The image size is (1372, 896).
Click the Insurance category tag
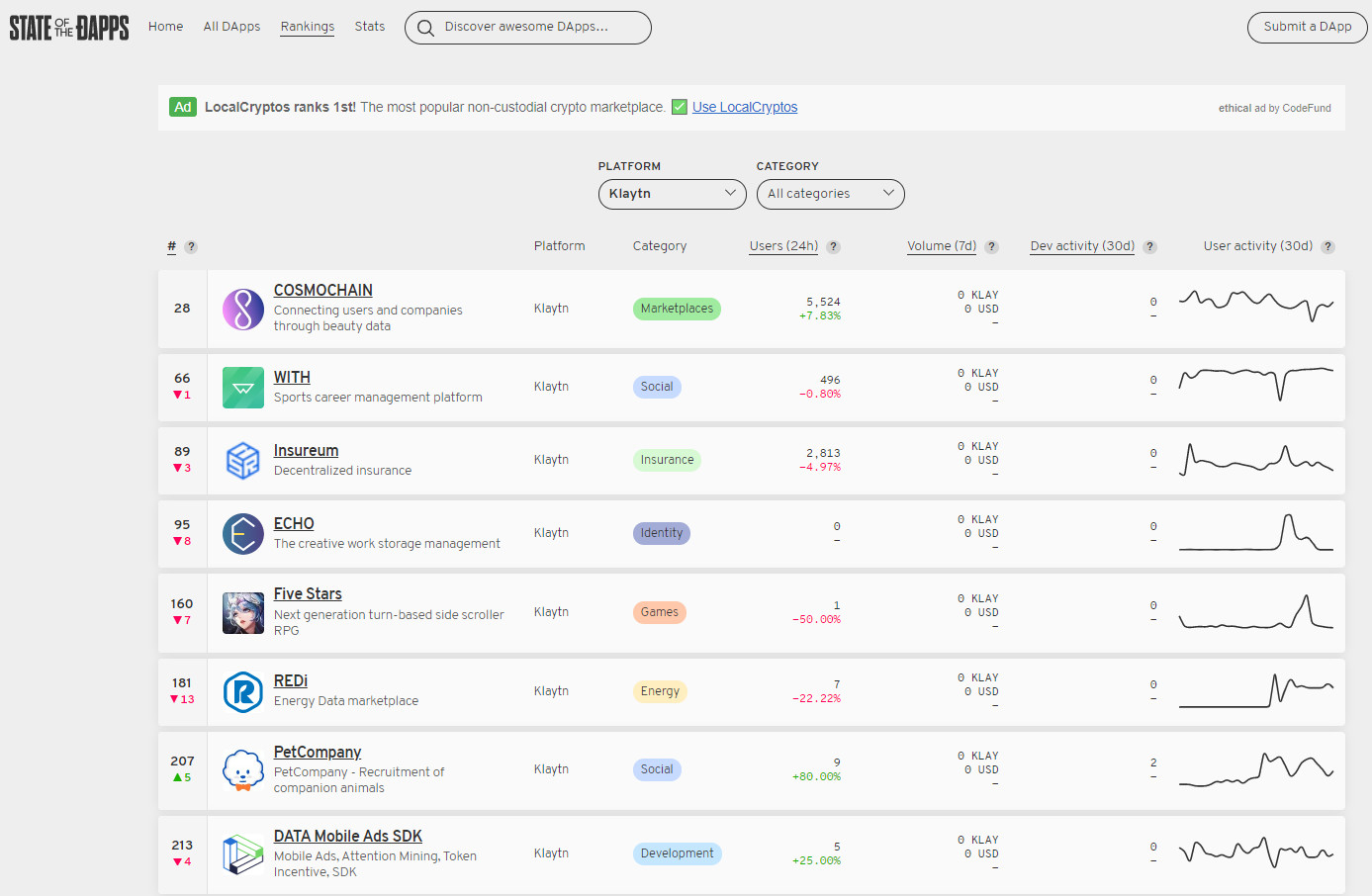pyautogui.click(x=667, y=461)
